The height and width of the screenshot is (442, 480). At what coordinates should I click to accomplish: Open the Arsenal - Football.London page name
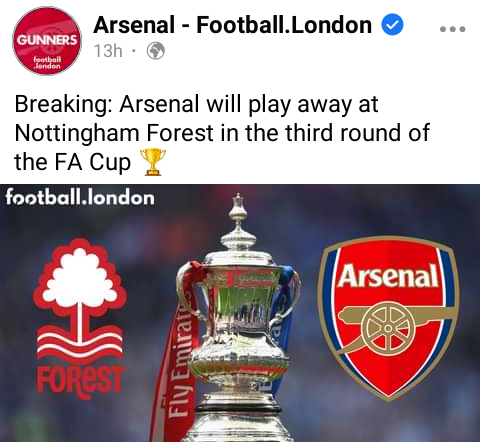232,25
